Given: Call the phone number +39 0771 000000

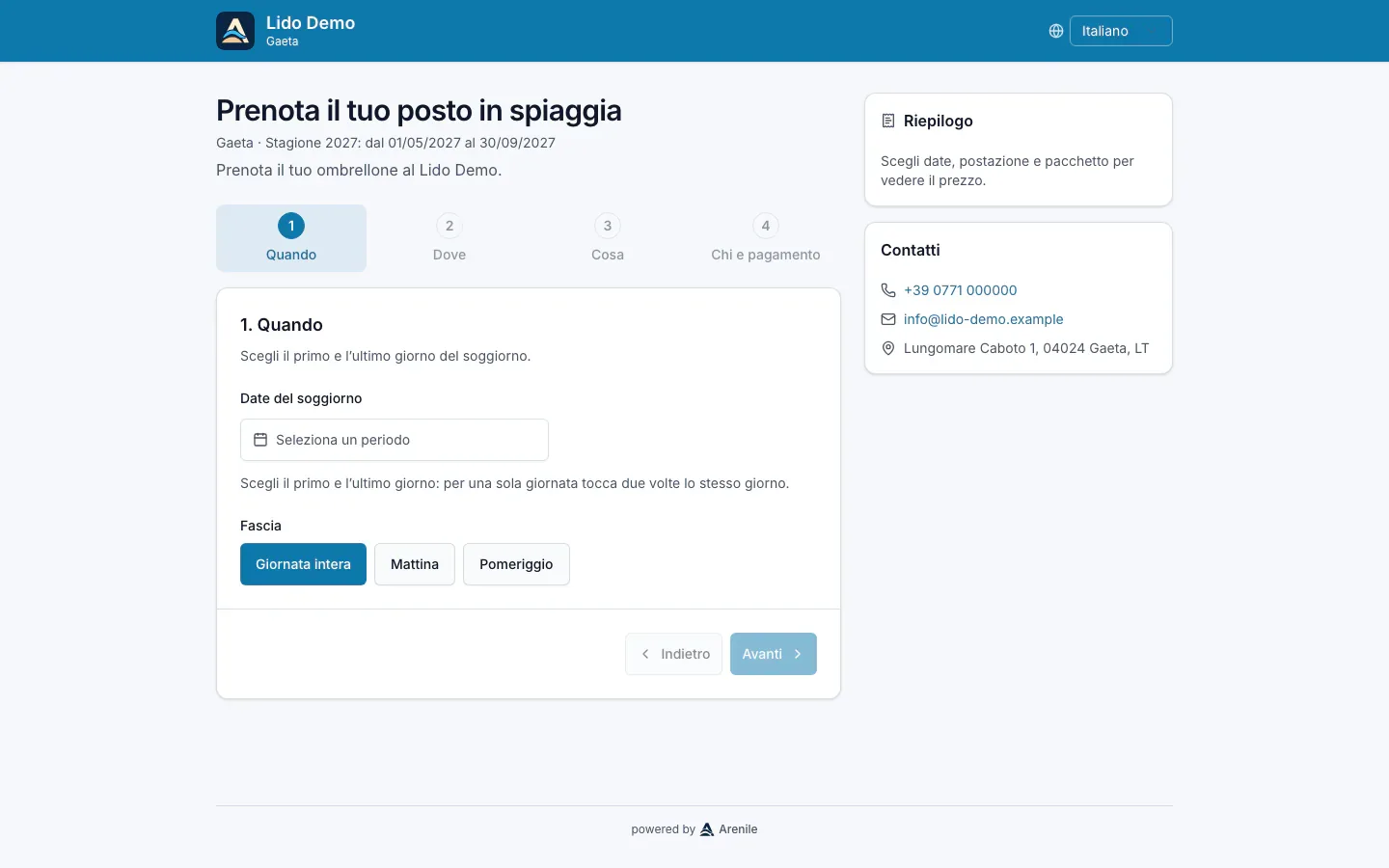Looking at the screenshot, I should pyautogui.click(x=961, y=290).
